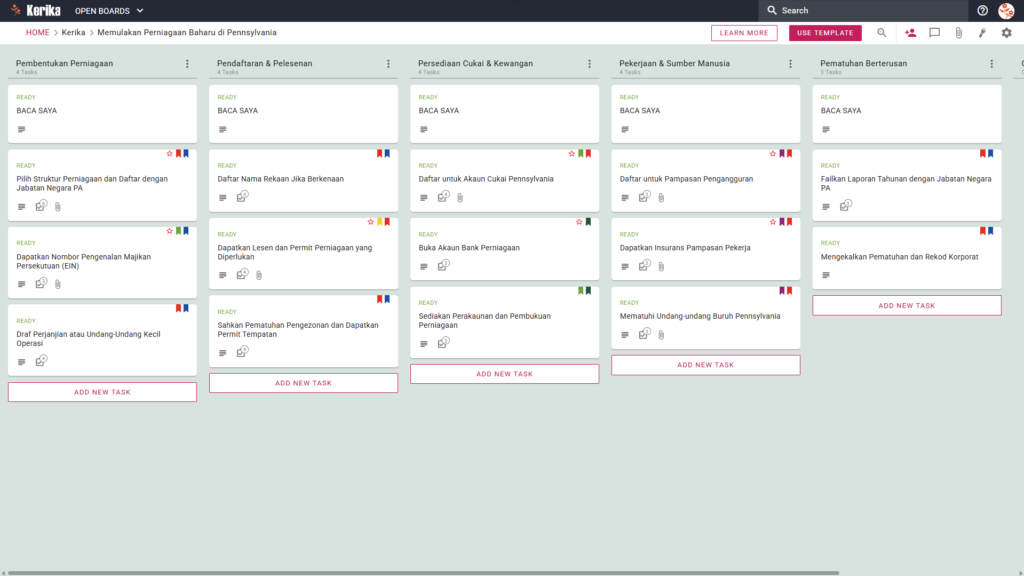Open Persediaan Cukai & Kewangan column menu
This screenshot has height=576, width=1024.
click(590, 64)
